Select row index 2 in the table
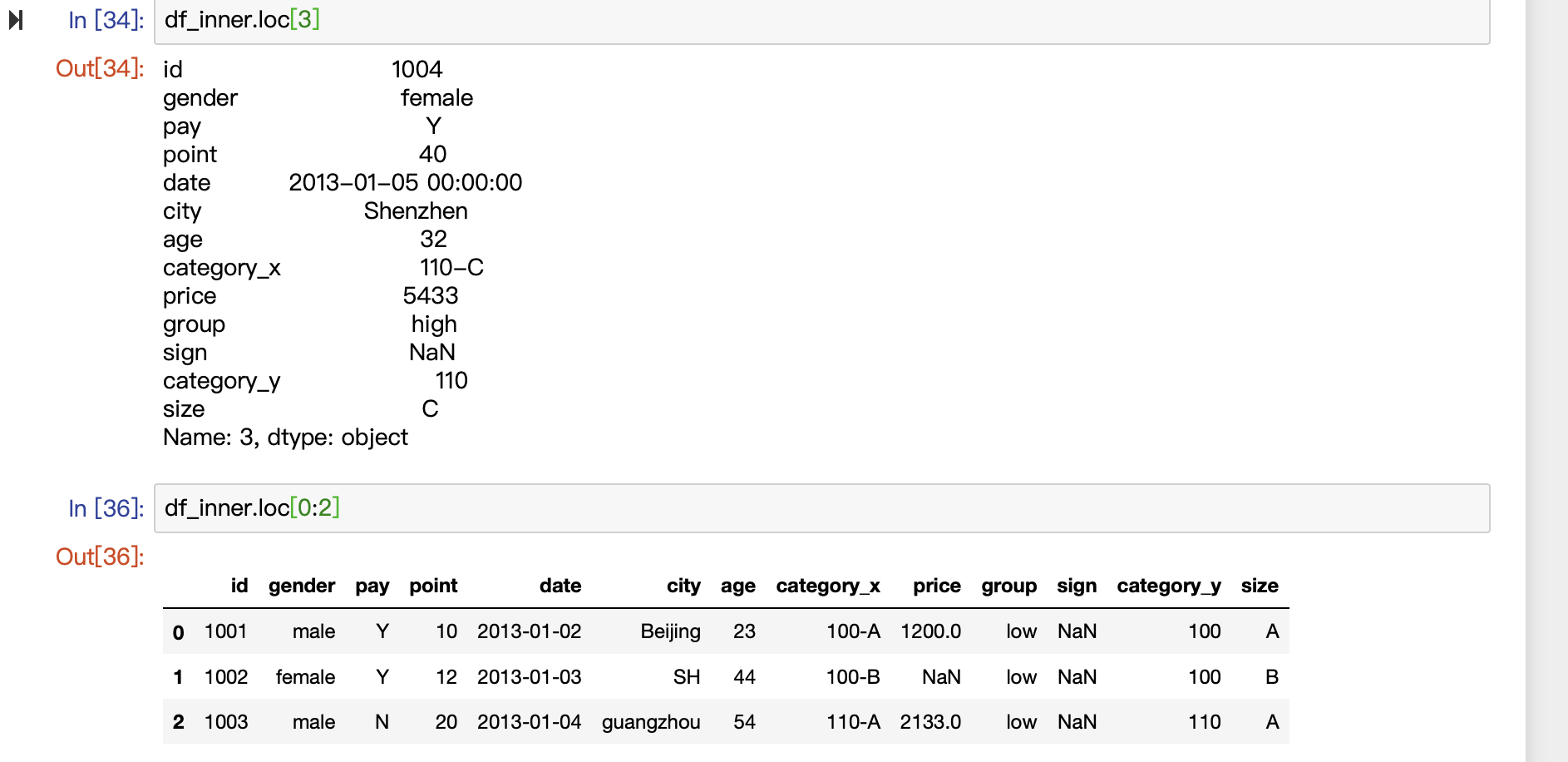1568x762 pixels. [178, 722]
